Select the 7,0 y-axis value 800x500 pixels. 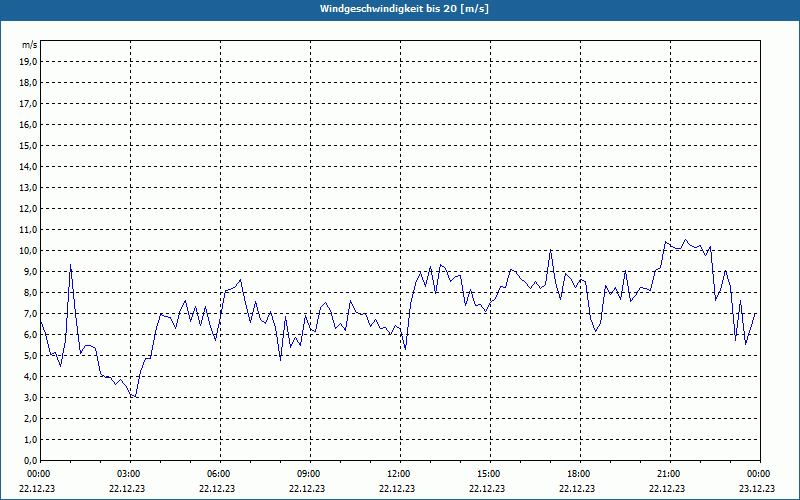click(x=30, y=313)
